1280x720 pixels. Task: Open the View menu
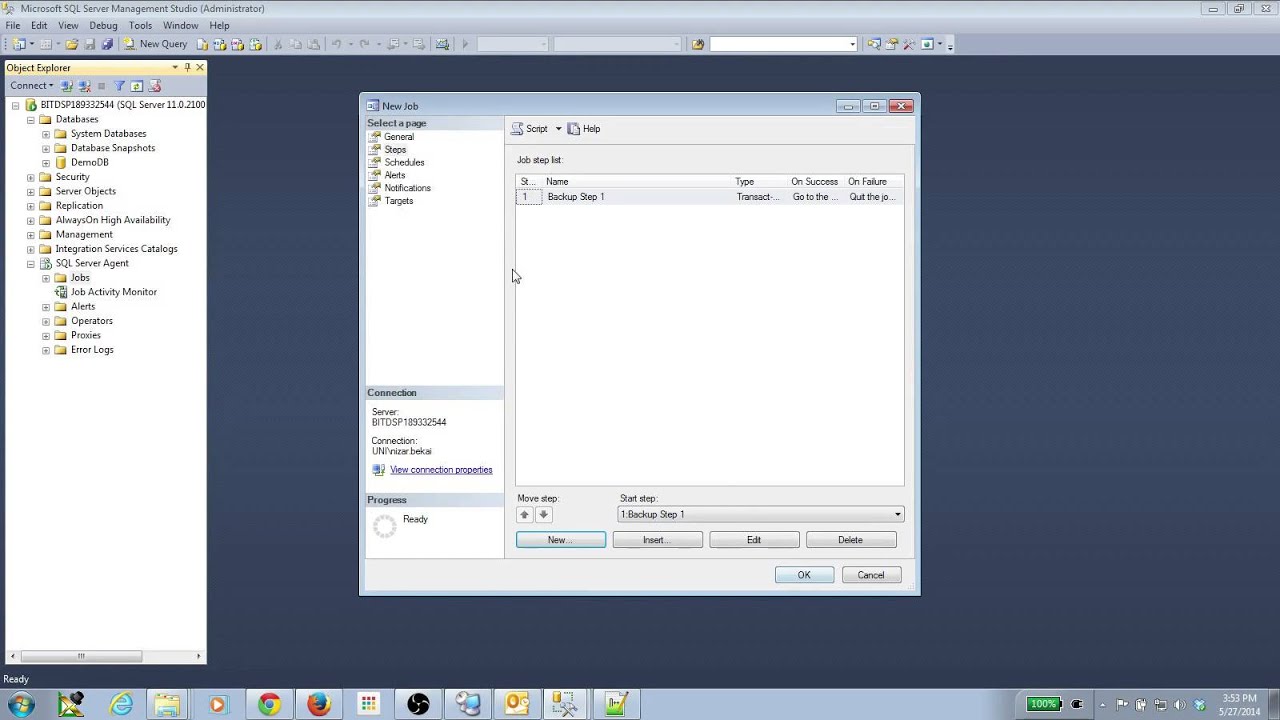pos(68,25)
